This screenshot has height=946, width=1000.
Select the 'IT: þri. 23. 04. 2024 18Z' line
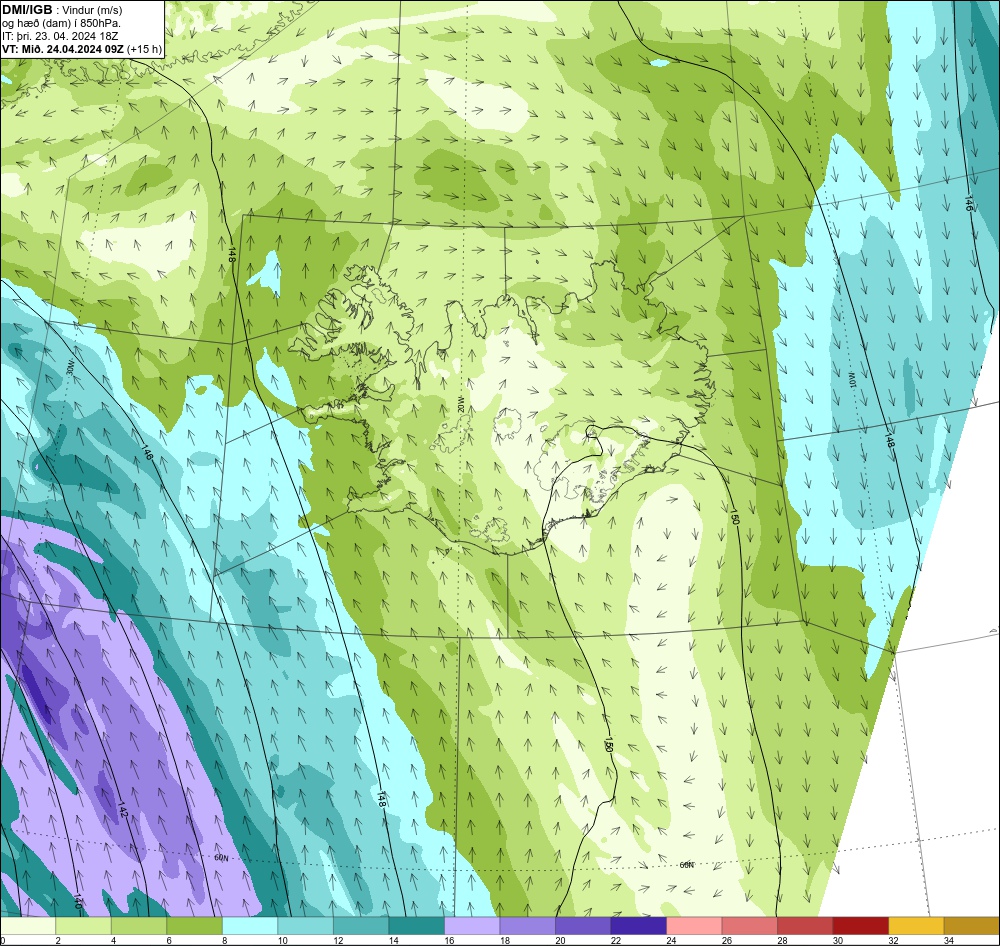click(60, 36)
